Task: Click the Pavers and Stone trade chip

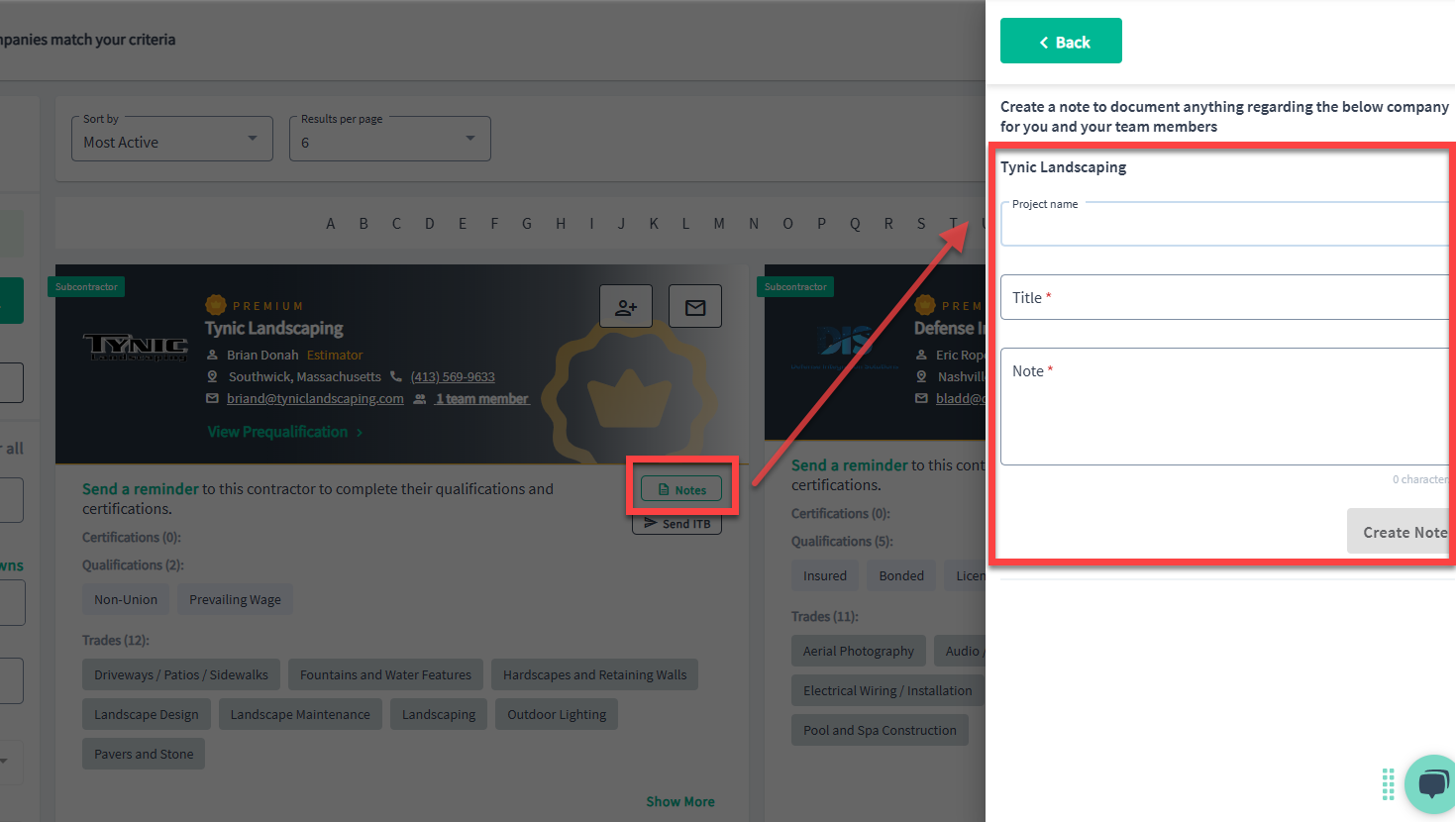Action: point(144,754)
